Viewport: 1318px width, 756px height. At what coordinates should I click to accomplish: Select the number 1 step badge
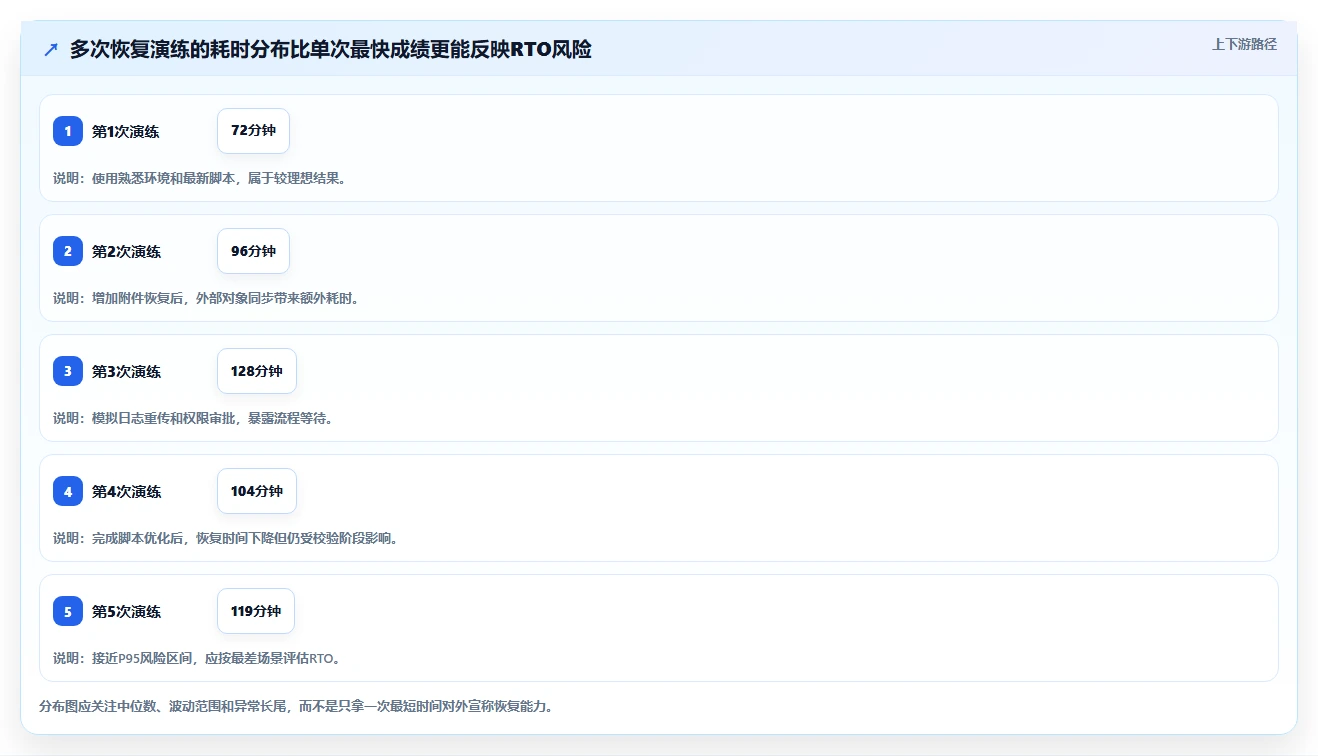tap(68, 131)
